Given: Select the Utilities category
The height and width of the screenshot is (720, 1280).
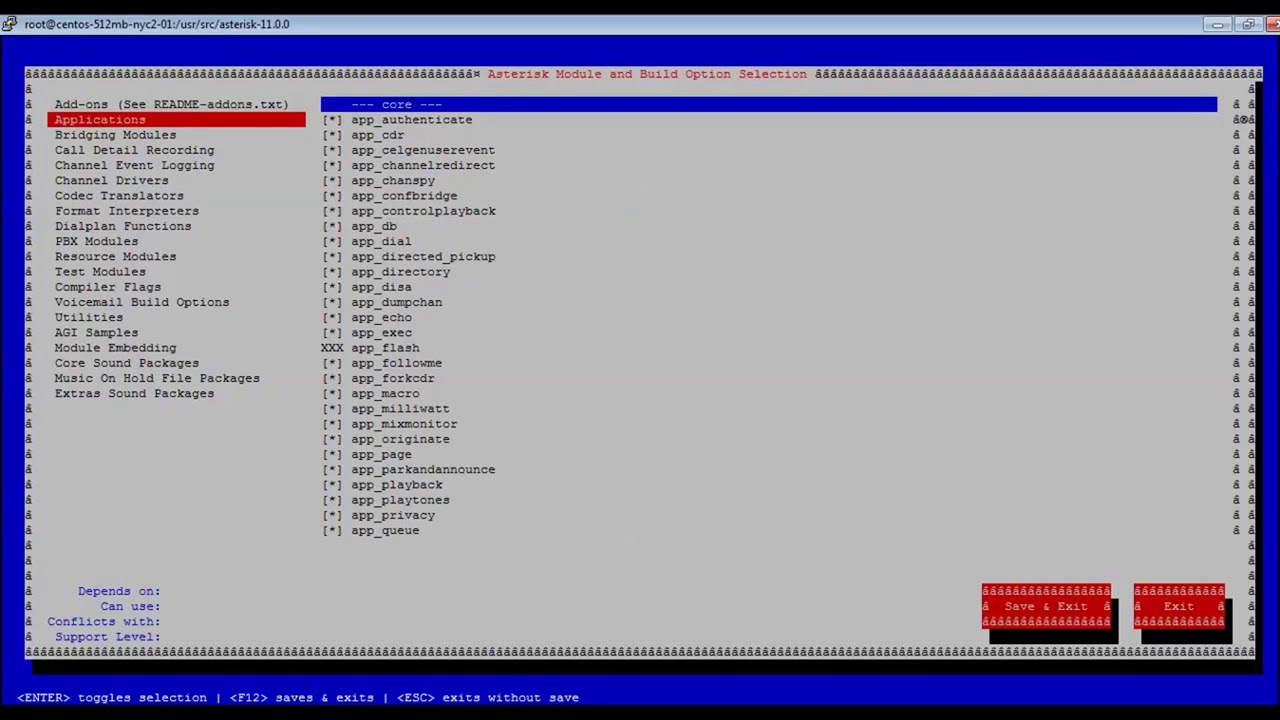Looking at the screenshot, I should 89,317.
